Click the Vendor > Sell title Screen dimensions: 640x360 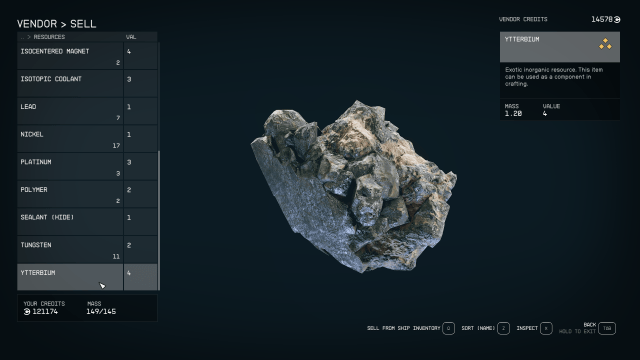click(x=56, y=24)
